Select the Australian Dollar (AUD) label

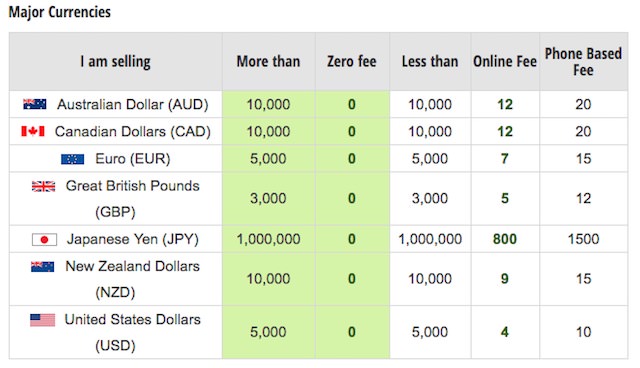pos(133,104)
